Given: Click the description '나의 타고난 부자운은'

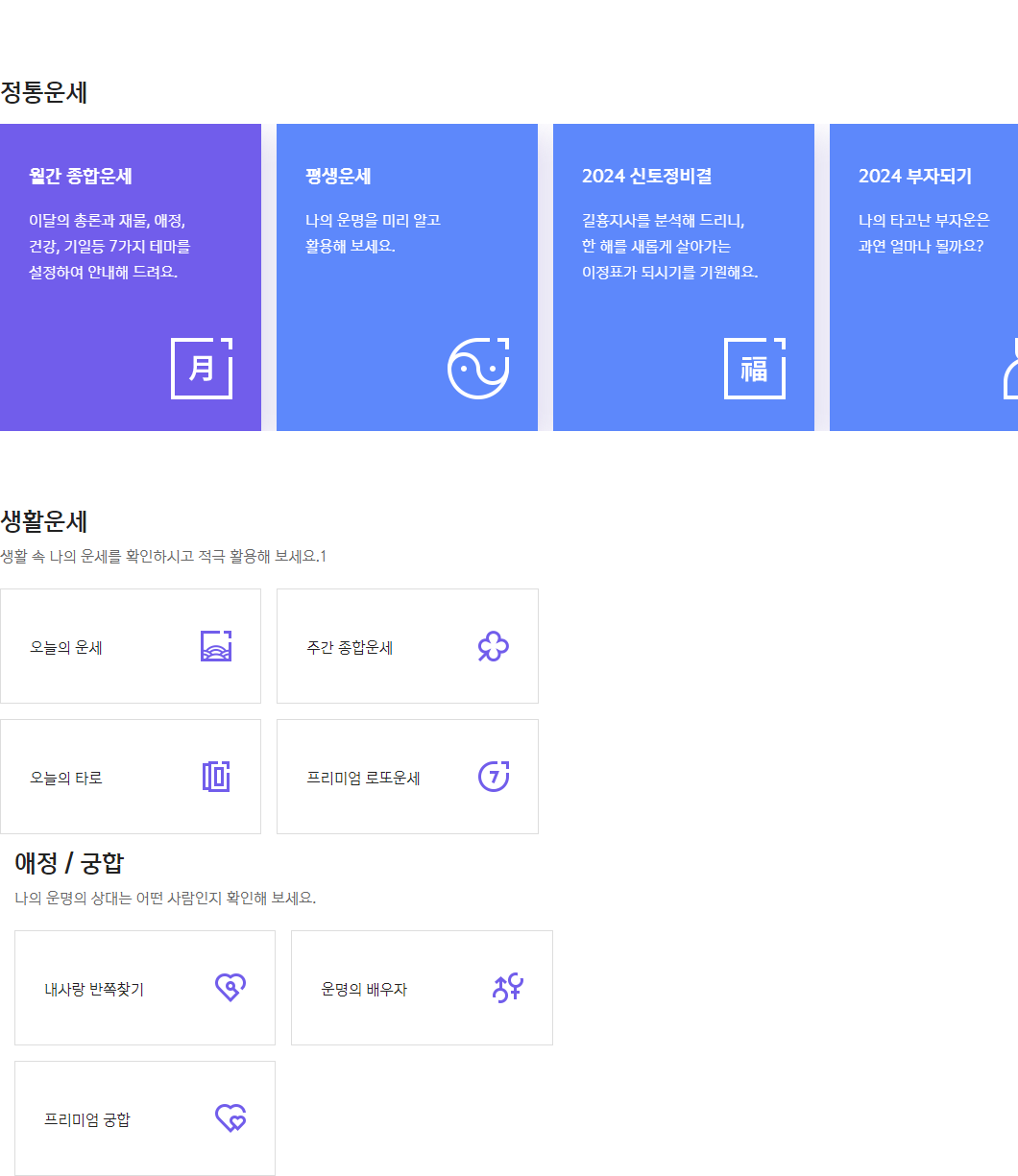Looking at the screenshot, I should click(924, 221).
